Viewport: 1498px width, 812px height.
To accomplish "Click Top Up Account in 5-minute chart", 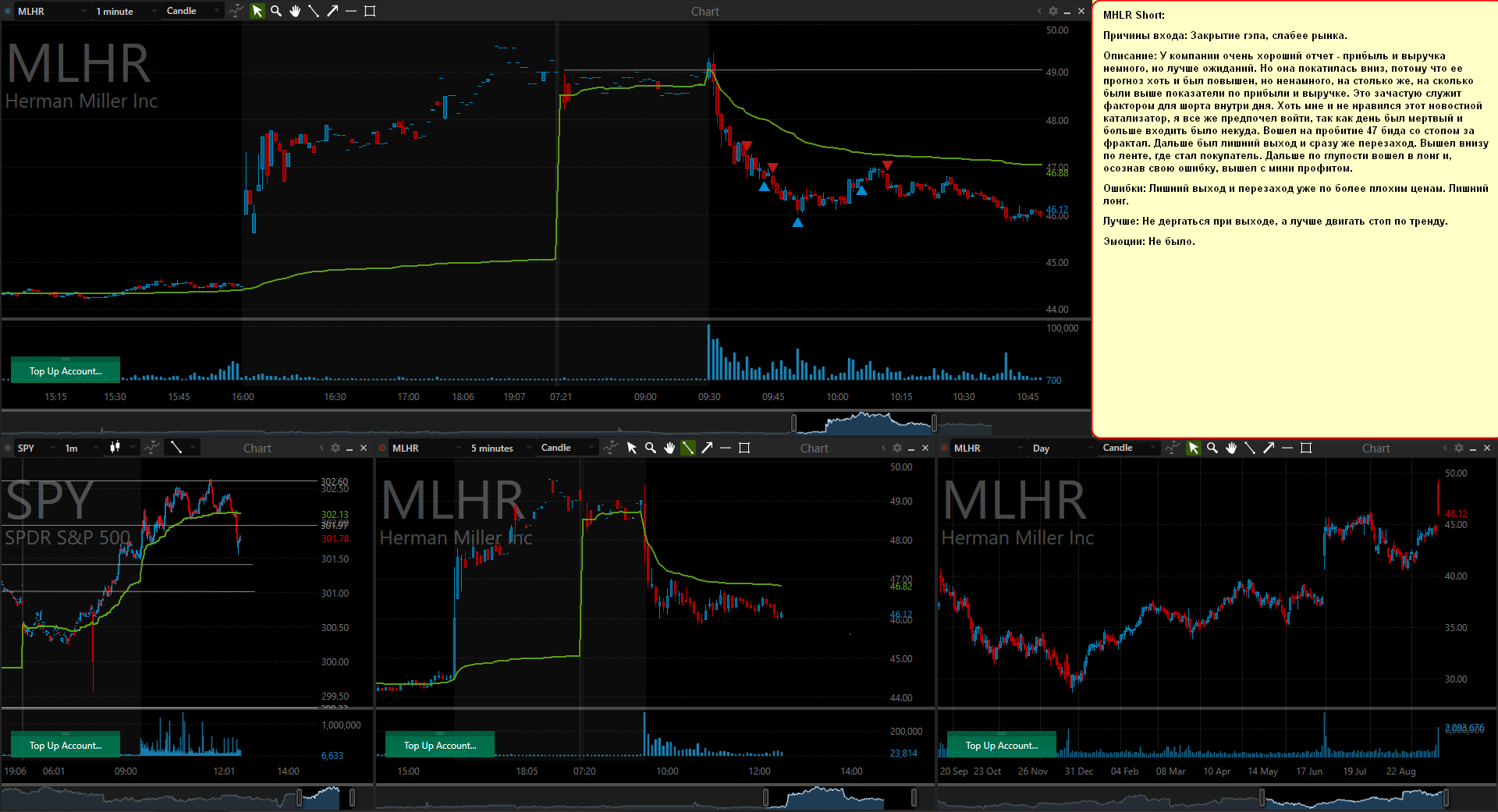I will click(x=440, y=745).
